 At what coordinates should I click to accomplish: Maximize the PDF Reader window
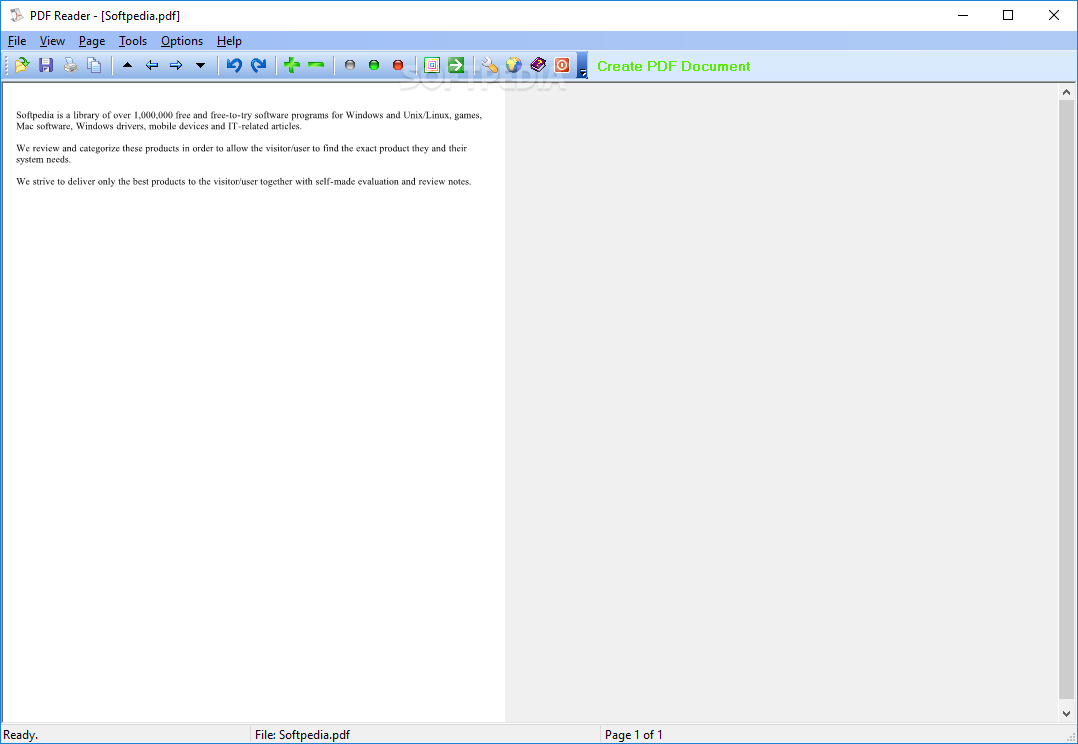click(x=1008, y=15)
